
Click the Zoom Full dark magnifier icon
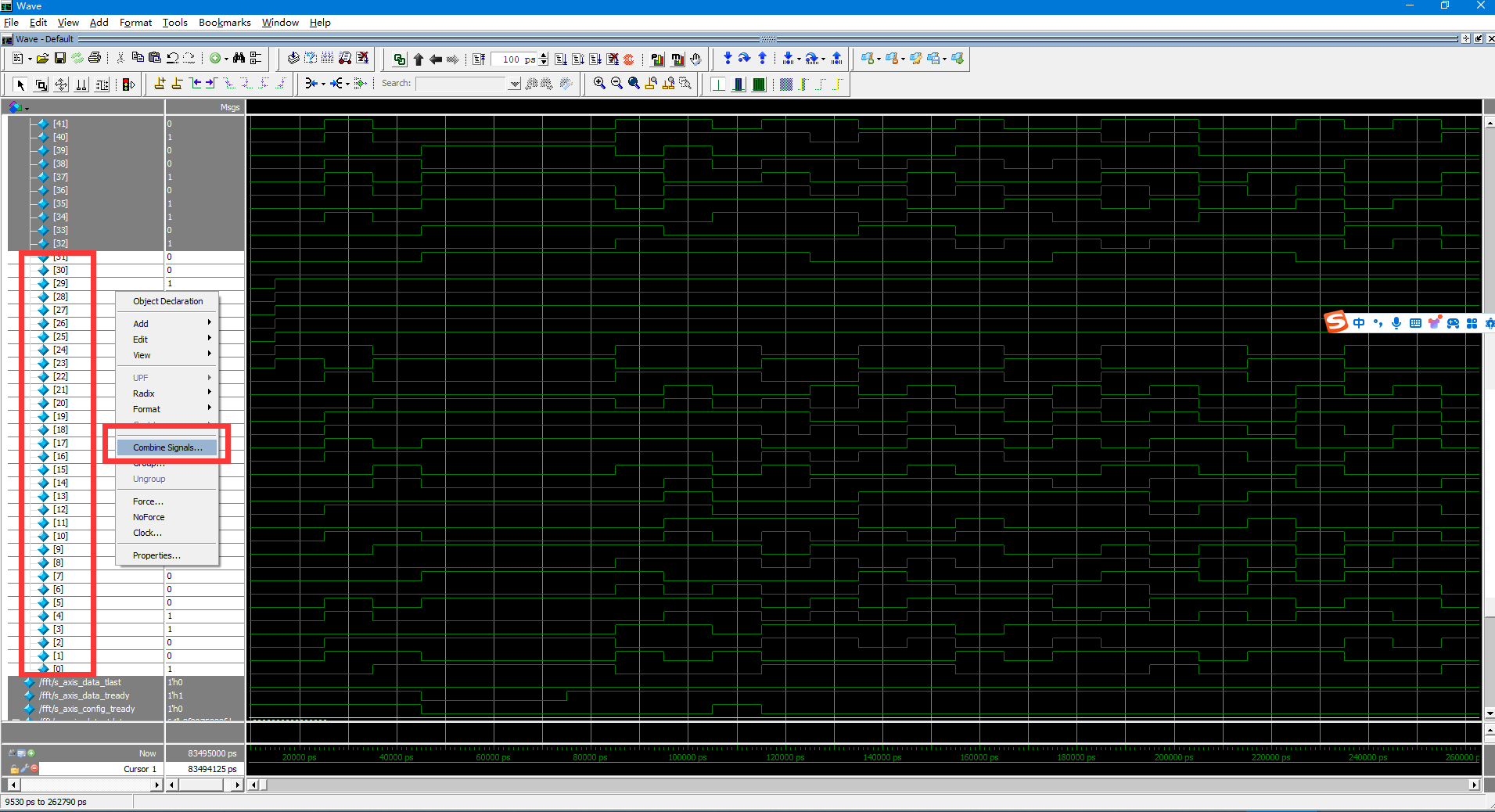634,84
